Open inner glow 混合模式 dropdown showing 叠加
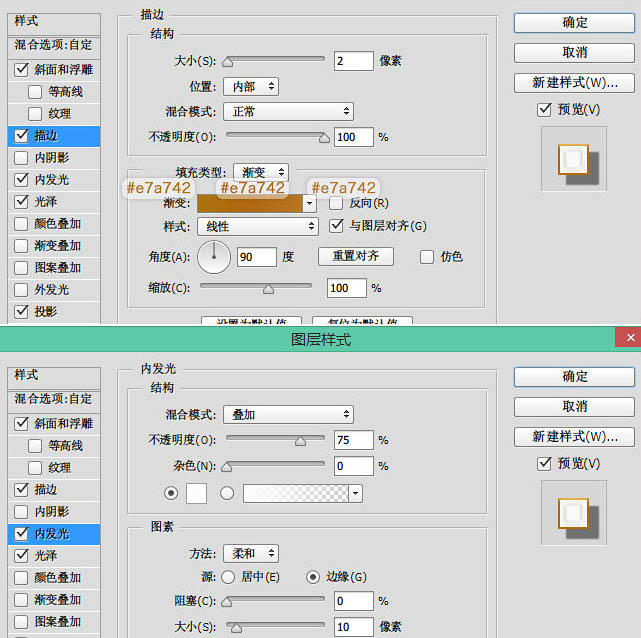The width and height of the screenshot is (641, 638). pos(288,414)
